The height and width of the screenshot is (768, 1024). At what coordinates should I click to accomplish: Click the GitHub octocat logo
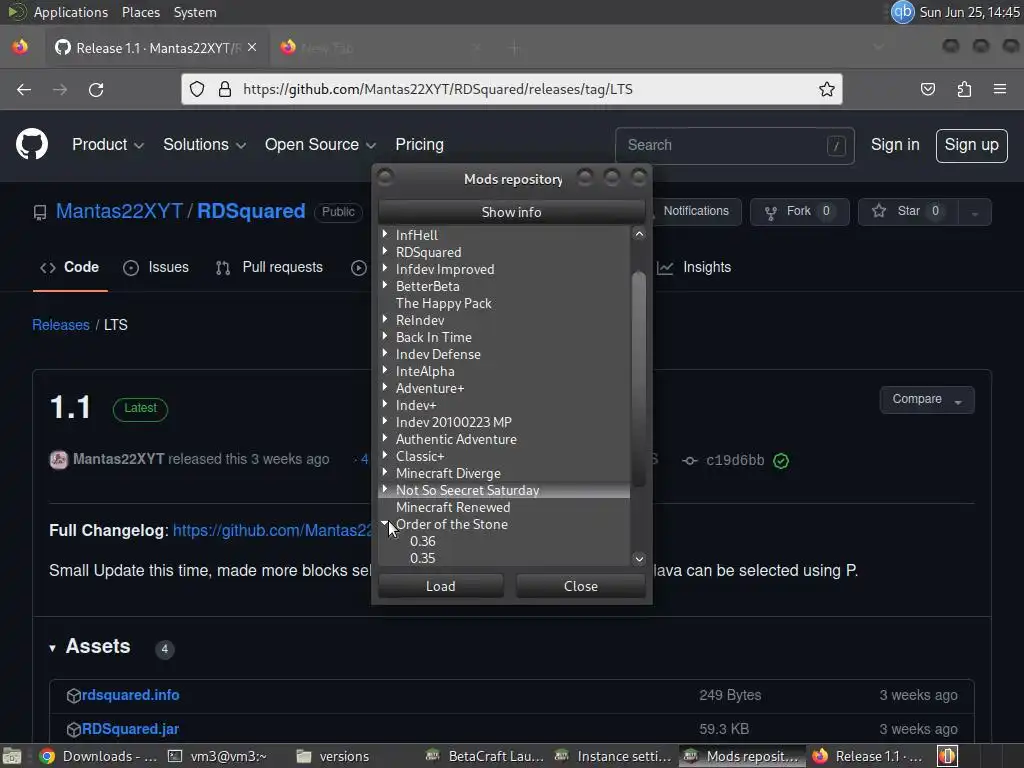[32, 144]
